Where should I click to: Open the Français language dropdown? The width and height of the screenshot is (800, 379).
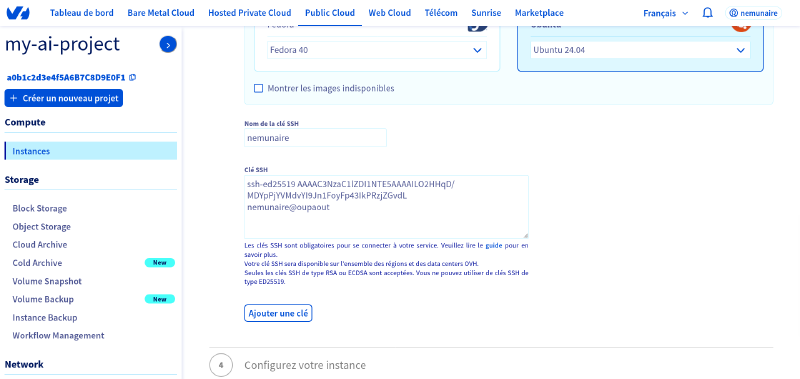pos(665,13)
